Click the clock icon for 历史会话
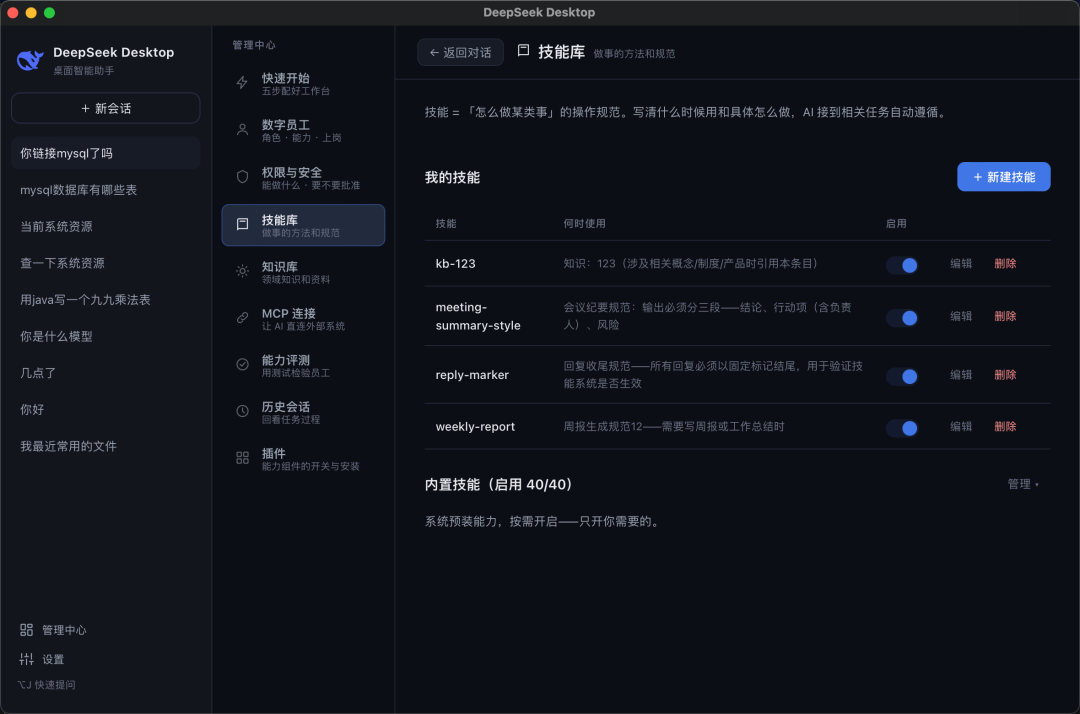This screenshot has width=1080, height=714. 242,412
